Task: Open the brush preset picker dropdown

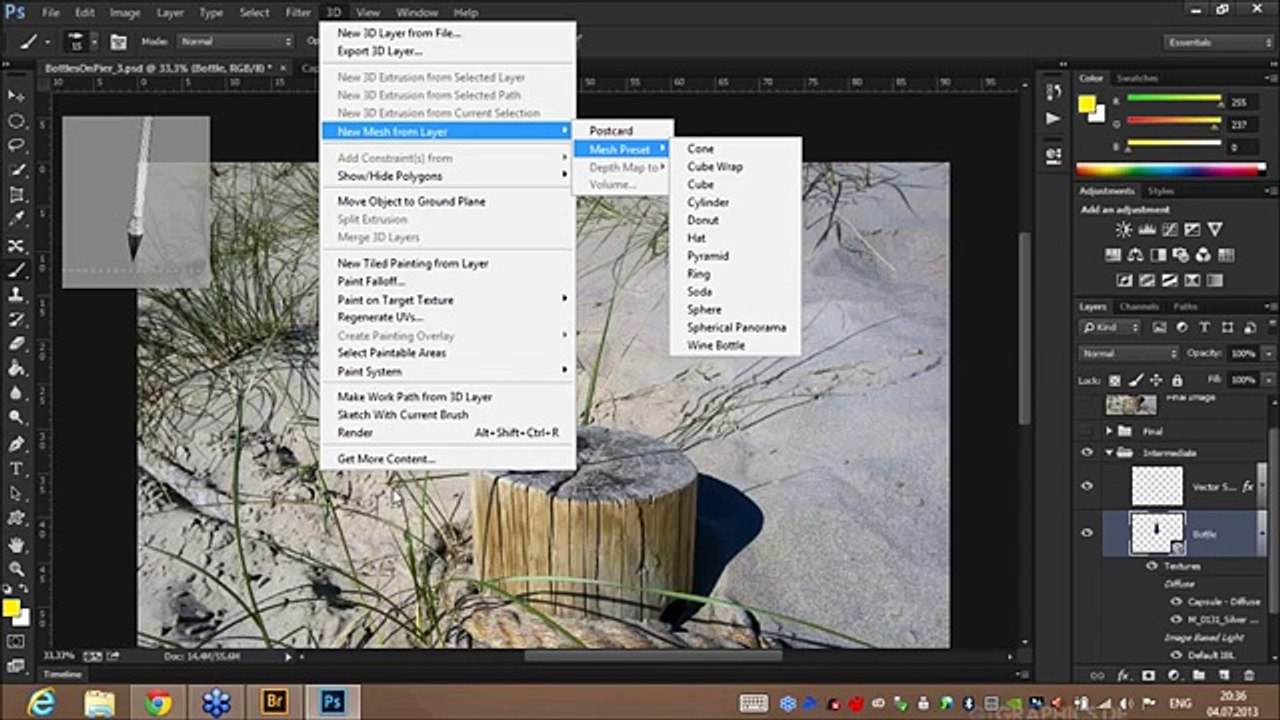Action: 95,42
